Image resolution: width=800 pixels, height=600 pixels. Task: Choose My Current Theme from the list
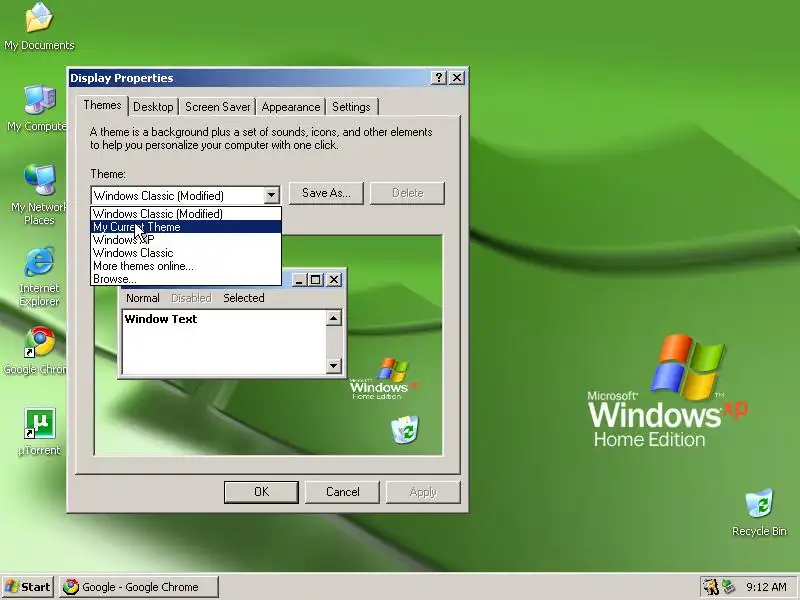pyautogui.click(x=186, y=227)
